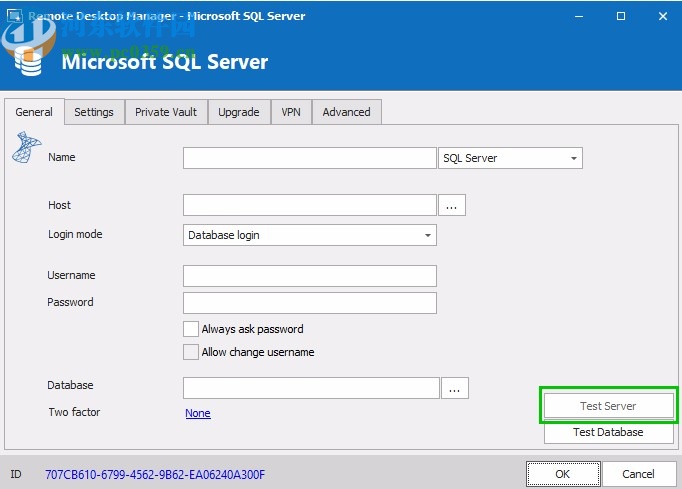682x489 pixels.
Task: Open the Advanced tab
Action: 347,112
